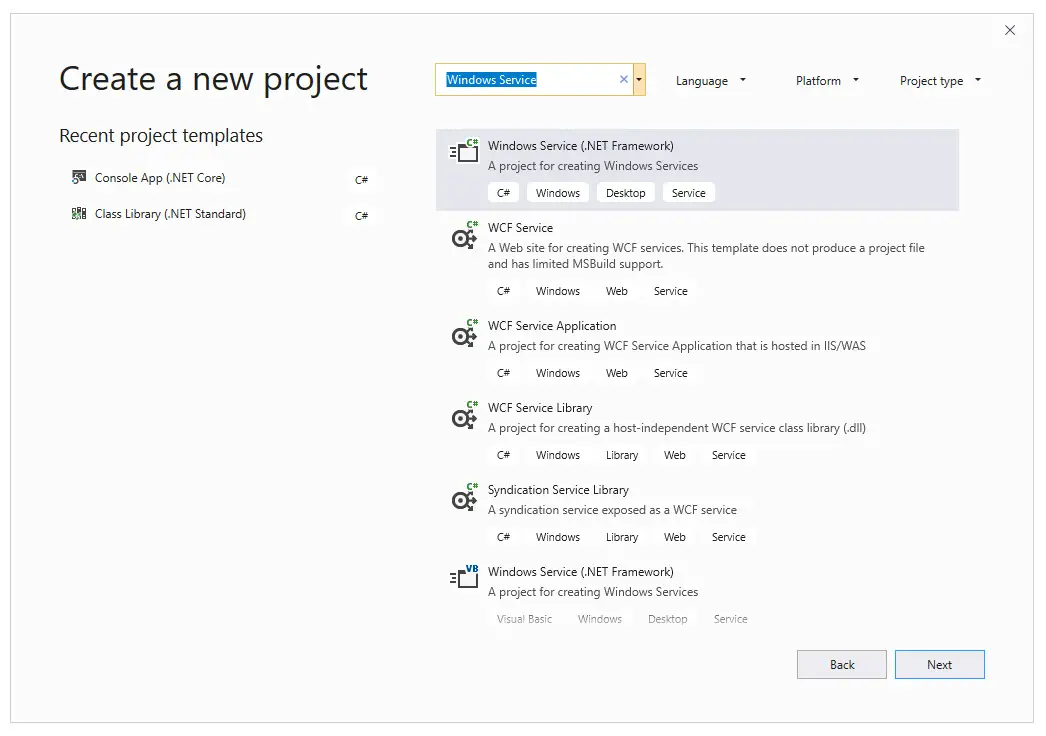Clear the search box with the X
Screen dimensions: 1046x736
coord(624,79)
